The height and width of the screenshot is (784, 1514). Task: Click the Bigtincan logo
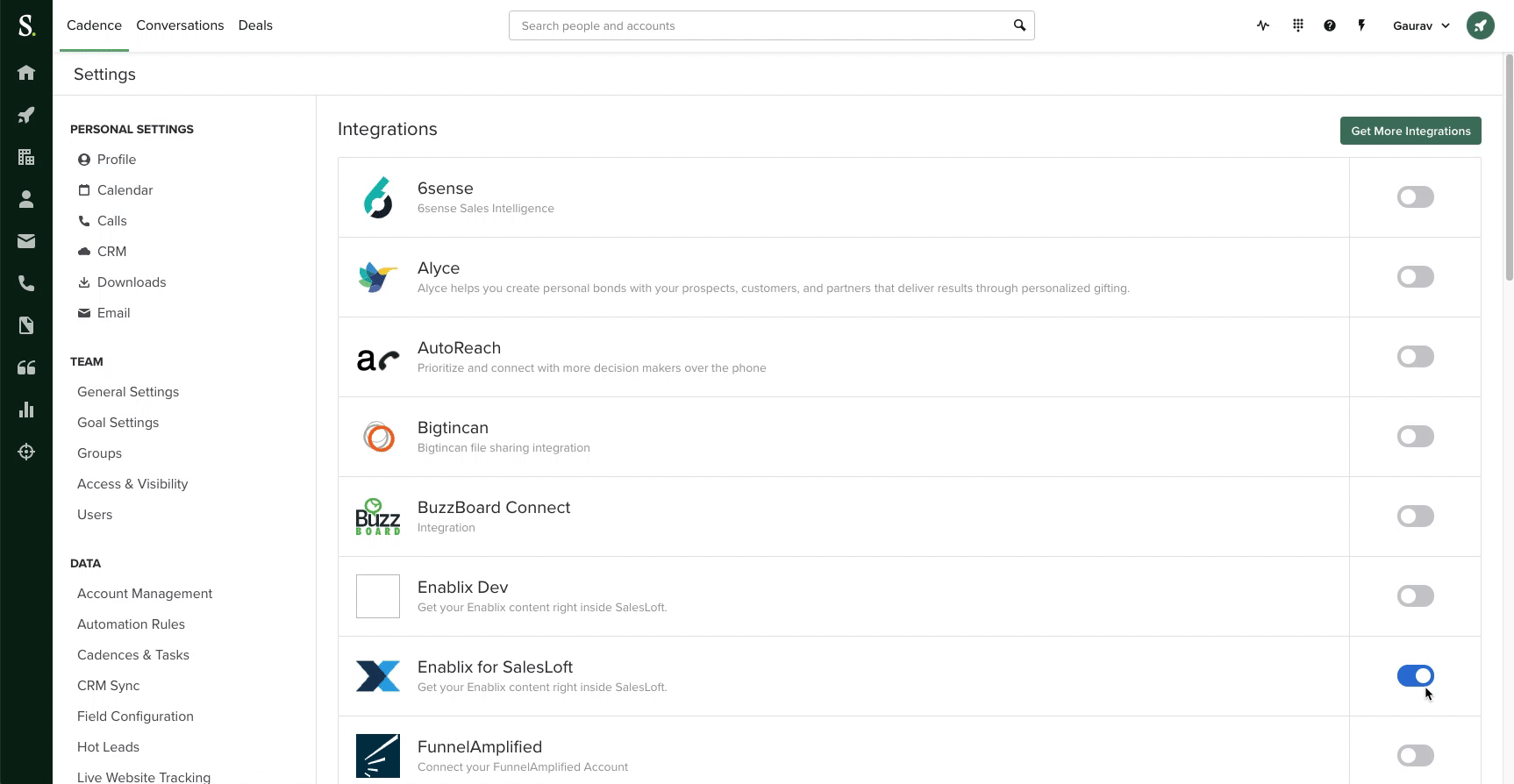378,437
